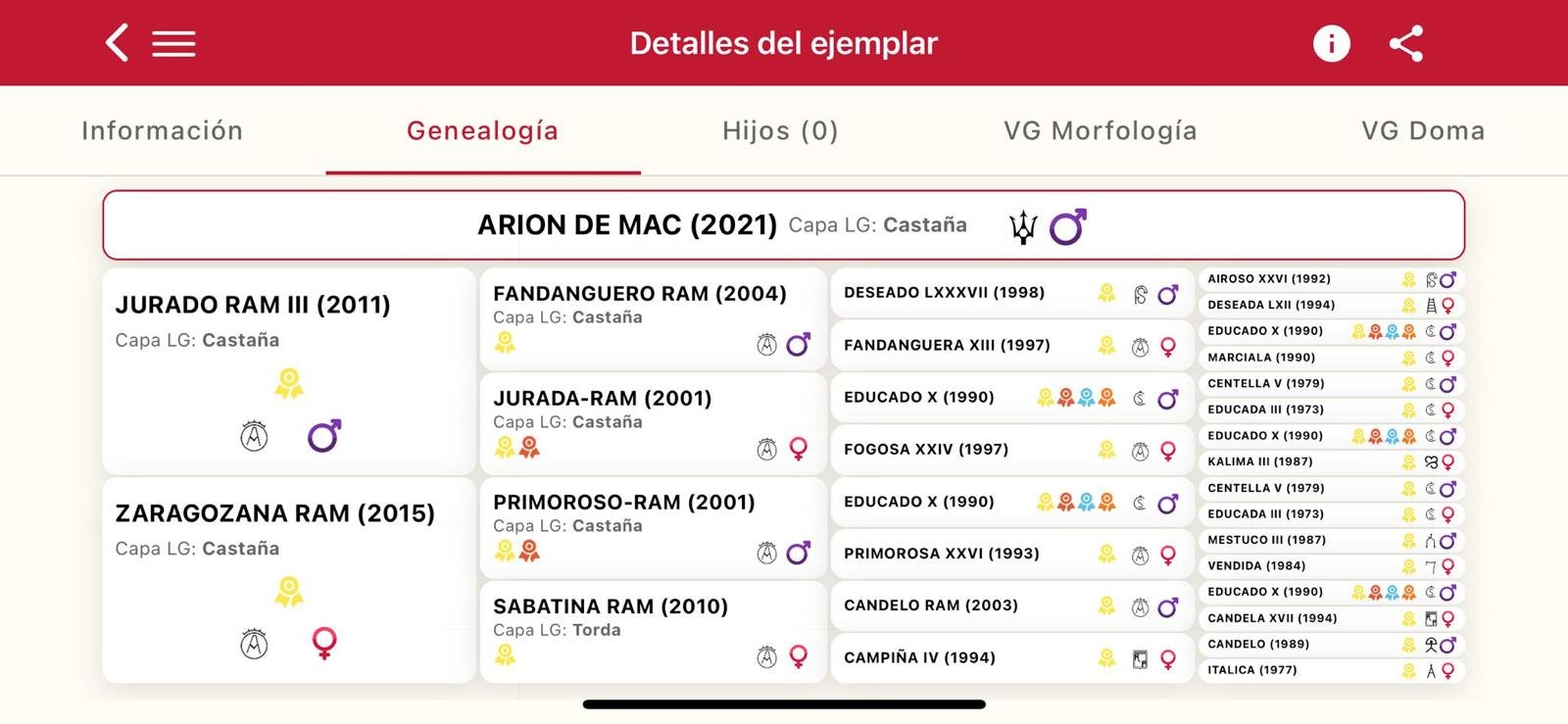Viewport: 1568px width, 724px height.
Task: Tap the share icon
Action: point(1406,43)
